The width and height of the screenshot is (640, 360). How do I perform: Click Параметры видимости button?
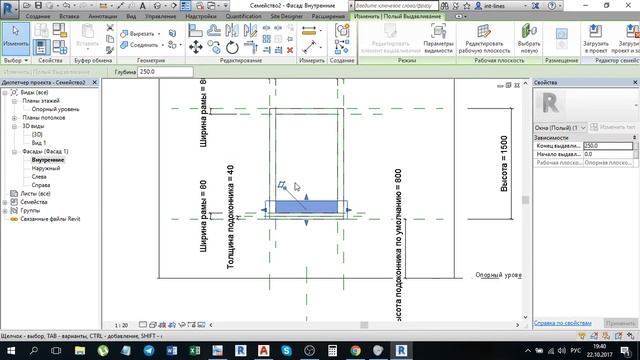438,39
